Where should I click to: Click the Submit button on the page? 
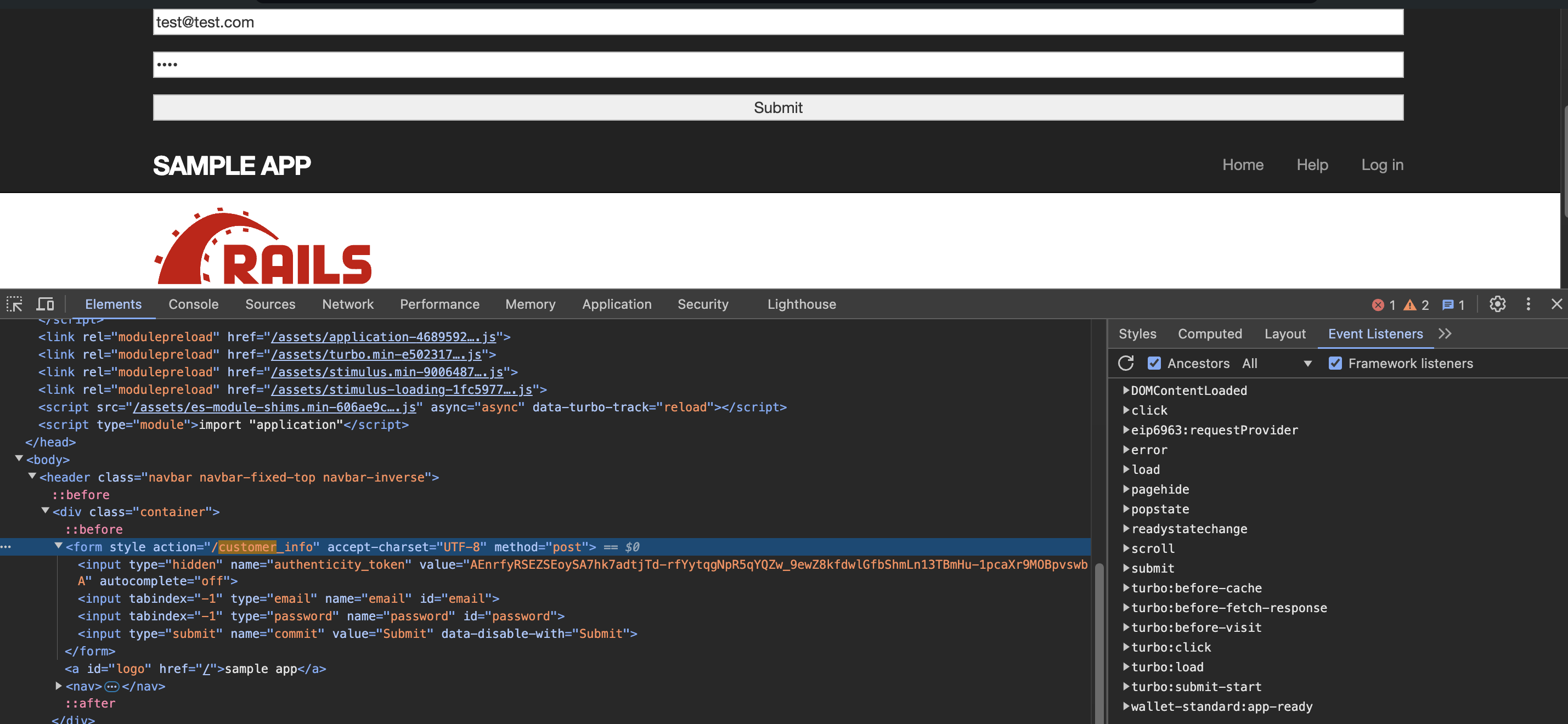click(778, 107)
